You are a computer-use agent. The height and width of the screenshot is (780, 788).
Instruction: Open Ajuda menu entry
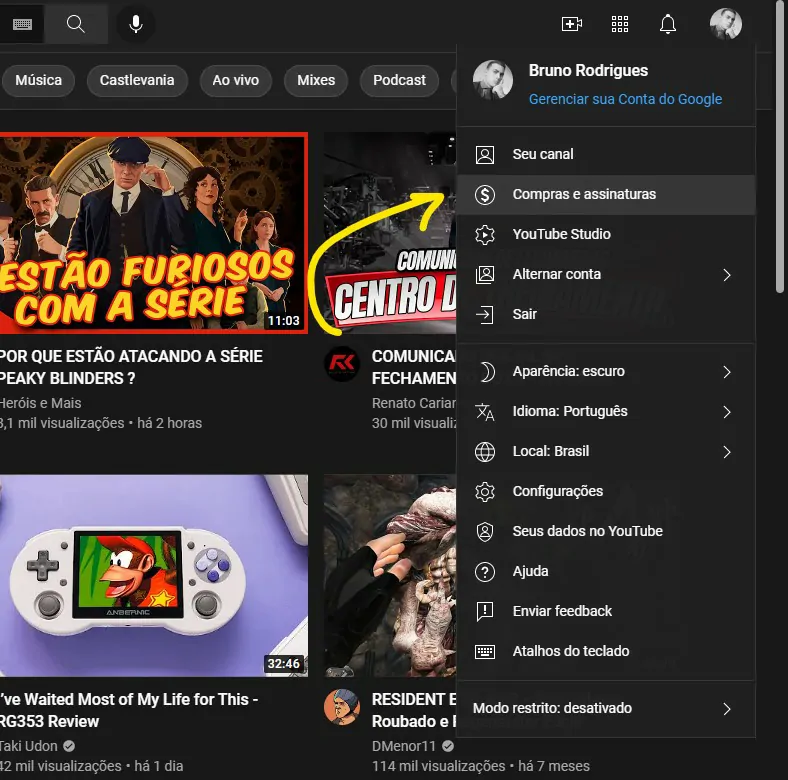pyautogui.click(x=606, y=571)
